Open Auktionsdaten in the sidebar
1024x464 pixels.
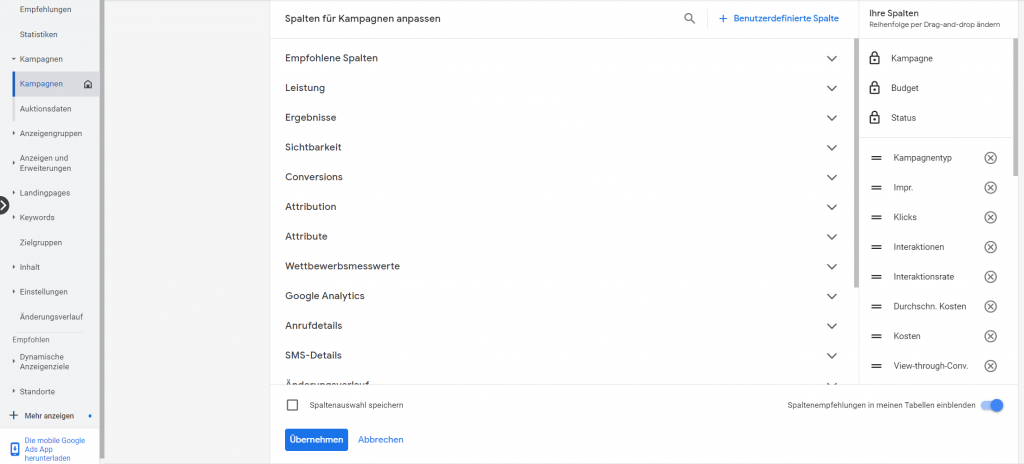(x=46, y=109)
